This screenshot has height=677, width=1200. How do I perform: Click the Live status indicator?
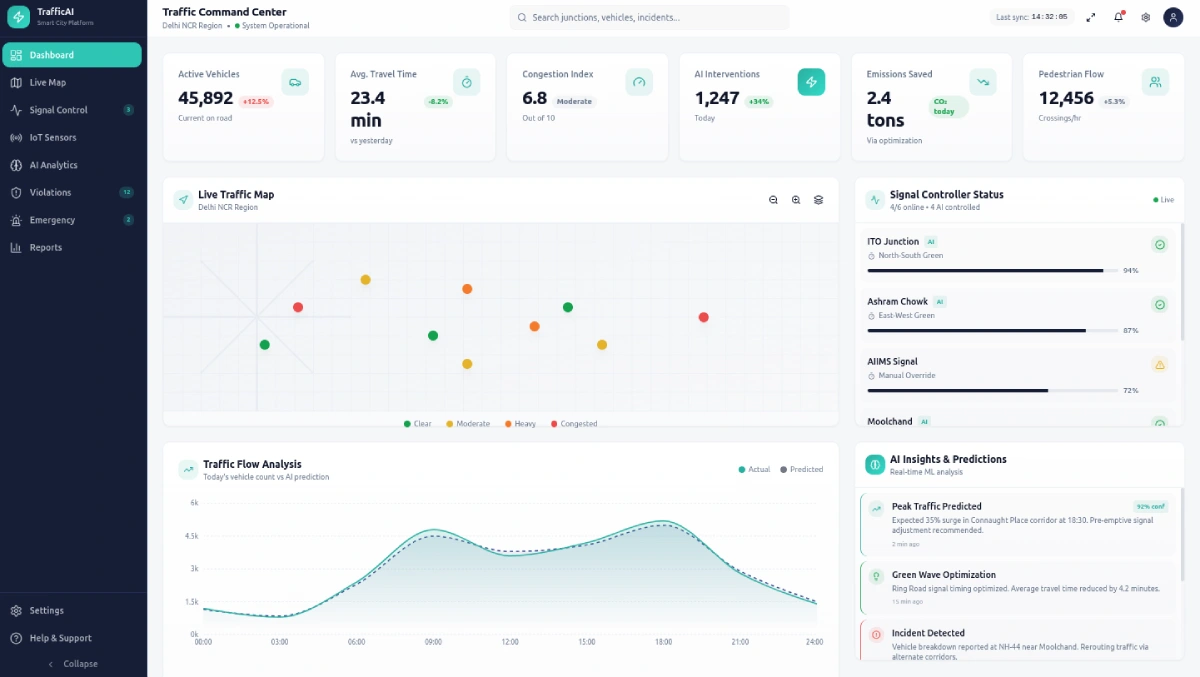[x=1164, y=200]
